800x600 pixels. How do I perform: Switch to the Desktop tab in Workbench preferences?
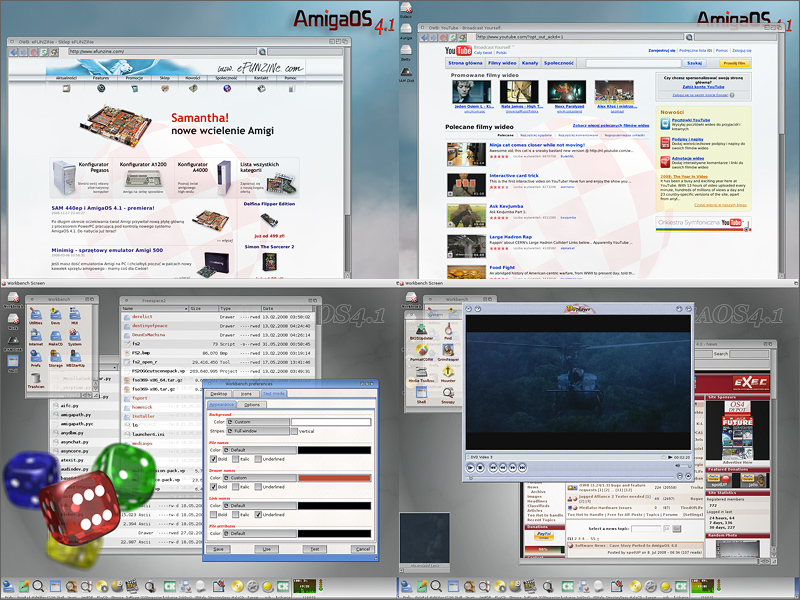[218, 394]
